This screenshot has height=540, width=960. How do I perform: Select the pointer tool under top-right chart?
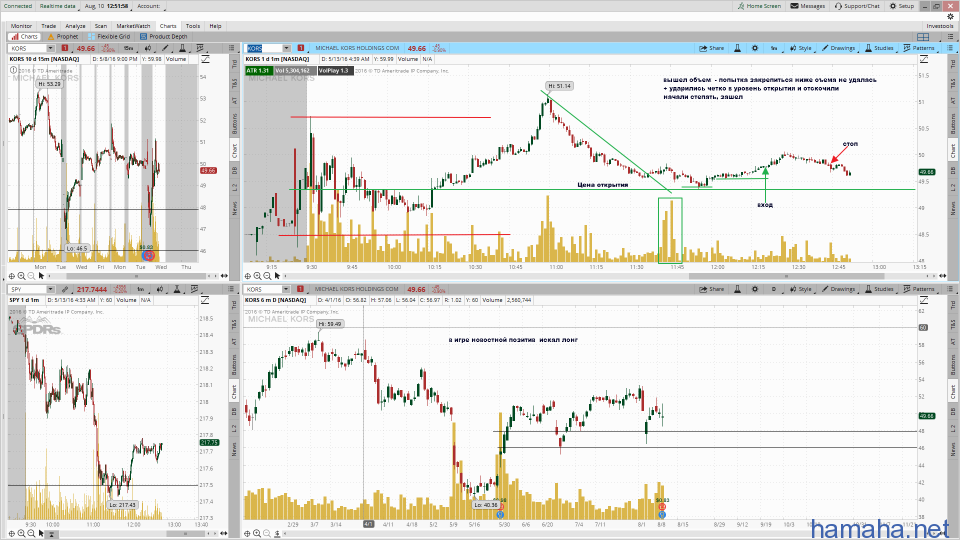click(x=277, y=276)
